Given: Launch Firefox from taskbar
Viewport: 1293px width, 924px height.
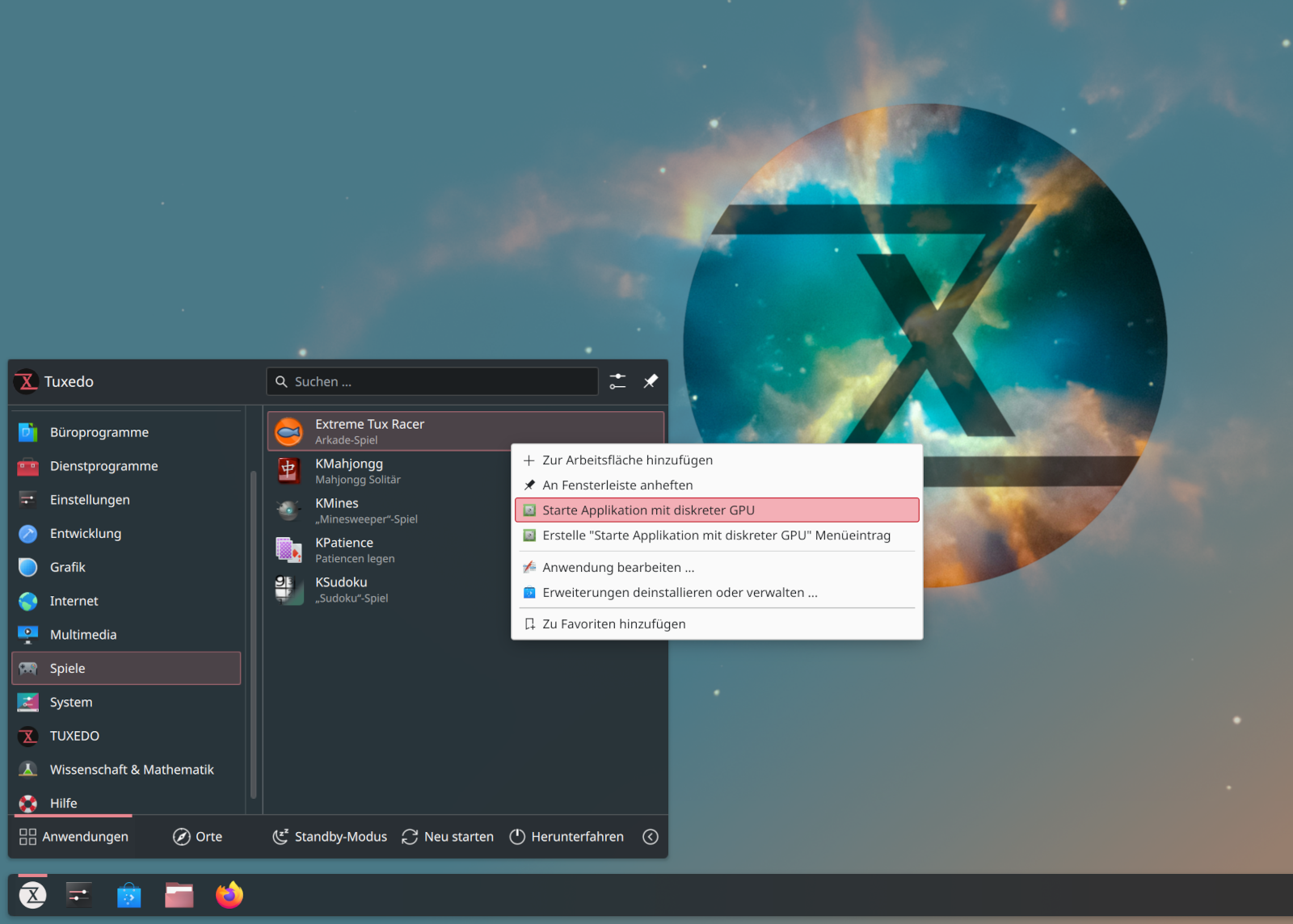Looking at the screenshot, I should click(230, 895).
